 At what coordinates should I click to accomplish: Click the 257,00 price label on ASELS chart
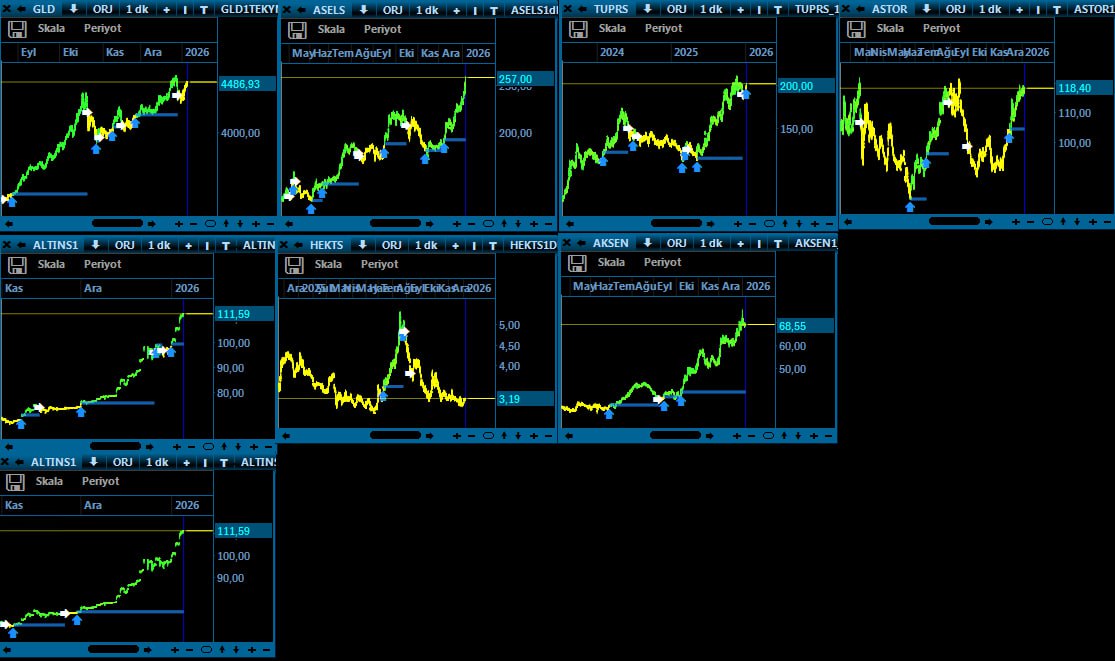coord(525,79)
